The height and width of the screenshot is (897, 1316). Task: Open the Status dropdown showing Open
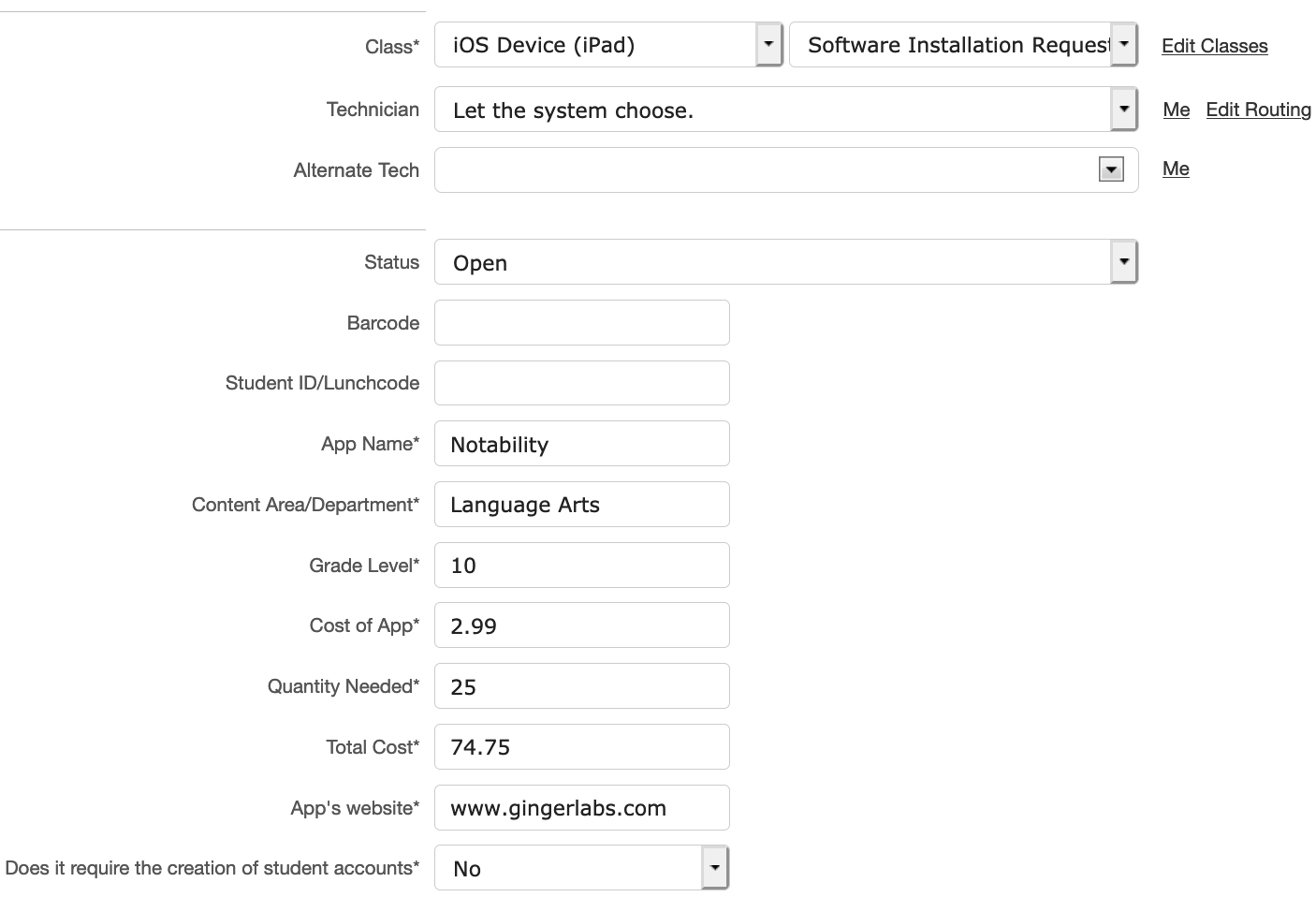(x=1123, y=262)
